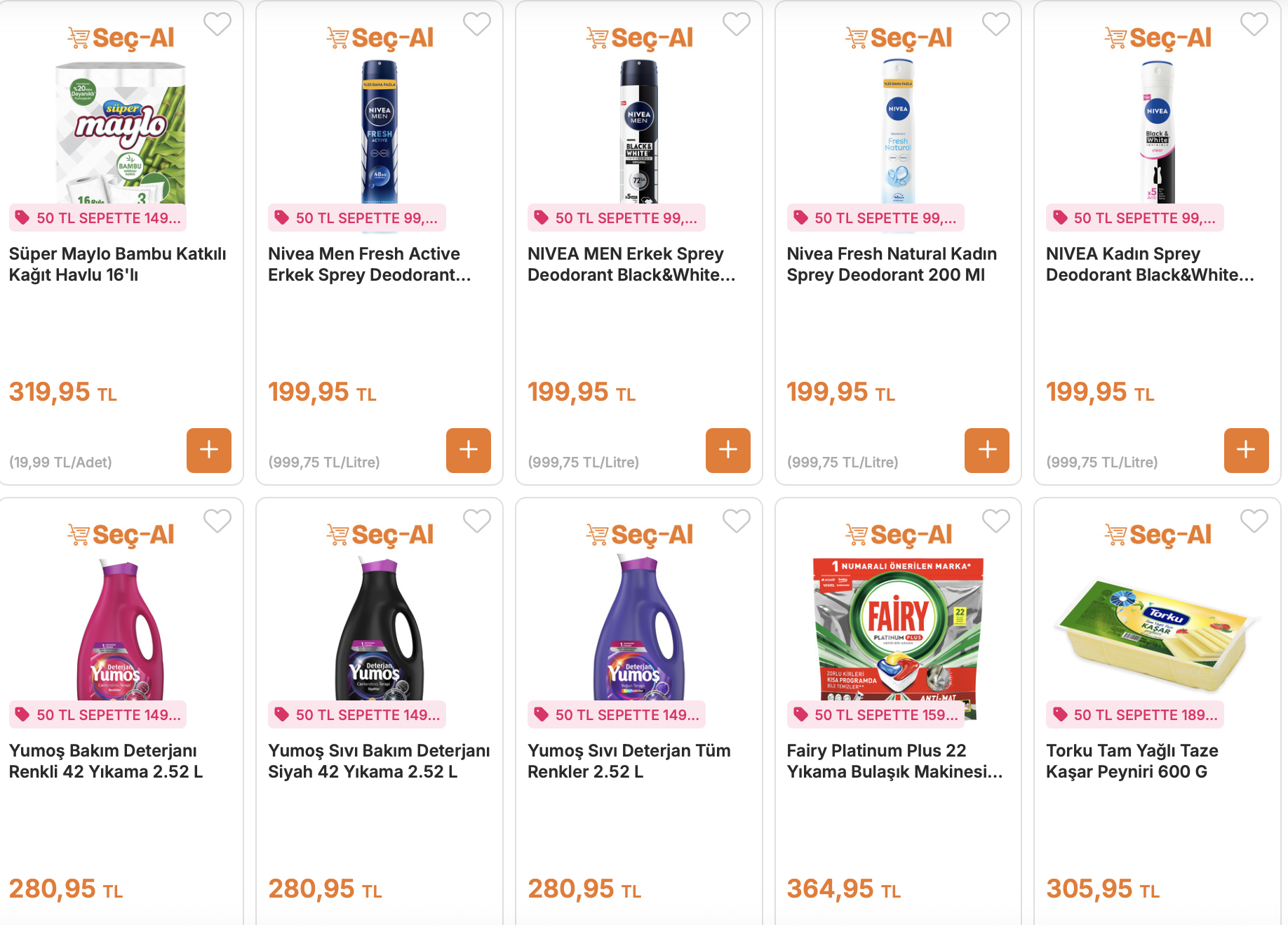Viewport: 1288px width, 925px height.
Task: Heart the Yumoş Siyah 42 Yıkama detergent
Action: click(x=477, y=521)
